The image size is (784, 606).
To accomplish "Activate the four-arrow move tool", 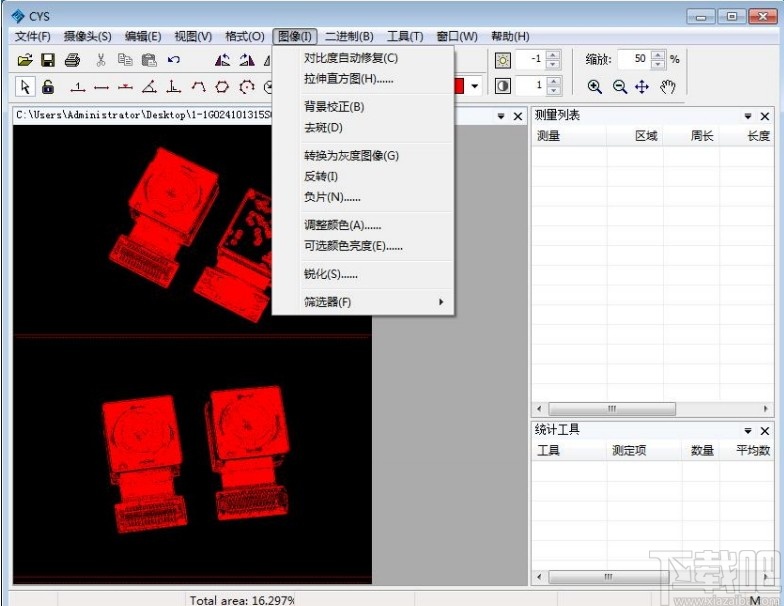I will tap(642, 87).
